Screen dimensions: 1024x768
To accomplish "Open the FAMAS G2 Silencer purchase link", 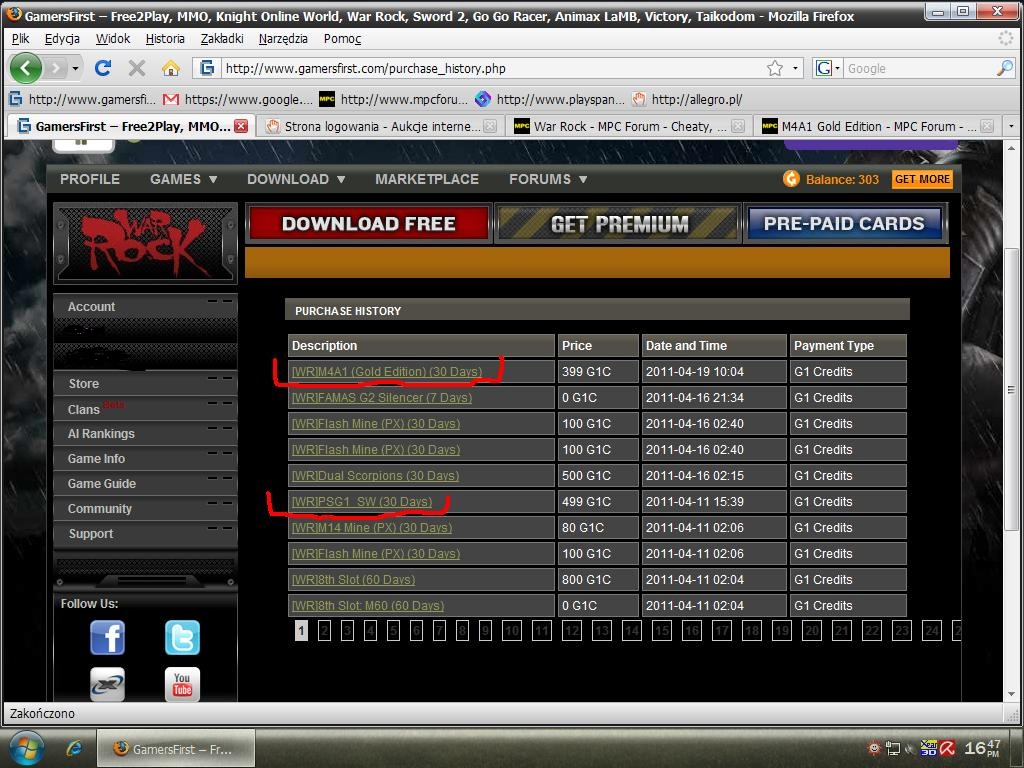I will [381, 398].
